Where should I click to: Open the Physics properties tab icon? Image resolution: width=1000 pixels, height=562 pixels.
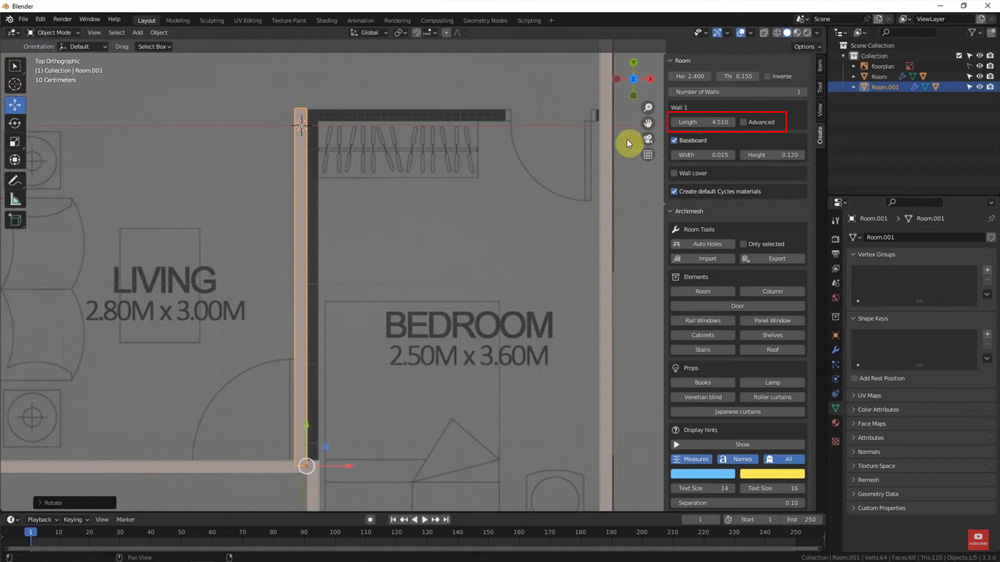[x=835, y=379]
